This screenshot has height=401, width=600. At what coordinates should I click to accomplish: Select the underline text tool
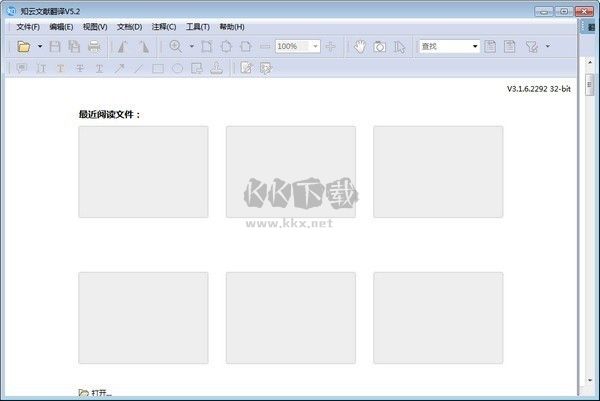(99, 68)
